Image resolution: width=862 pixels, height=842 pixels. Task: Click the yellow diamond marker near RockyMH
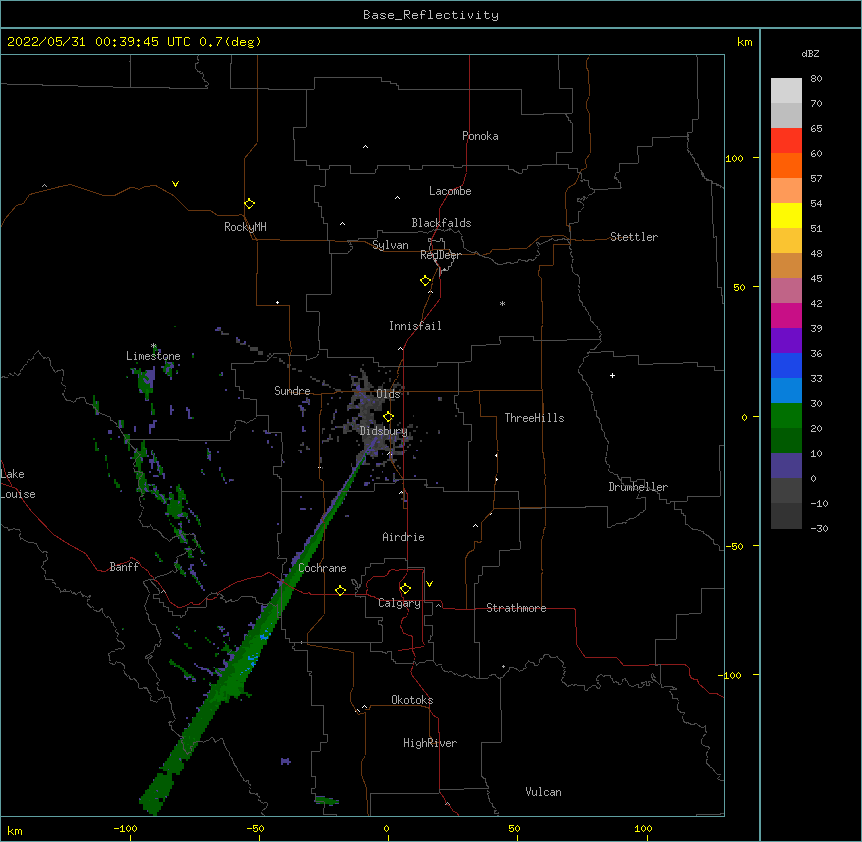[x=249, y=203]
